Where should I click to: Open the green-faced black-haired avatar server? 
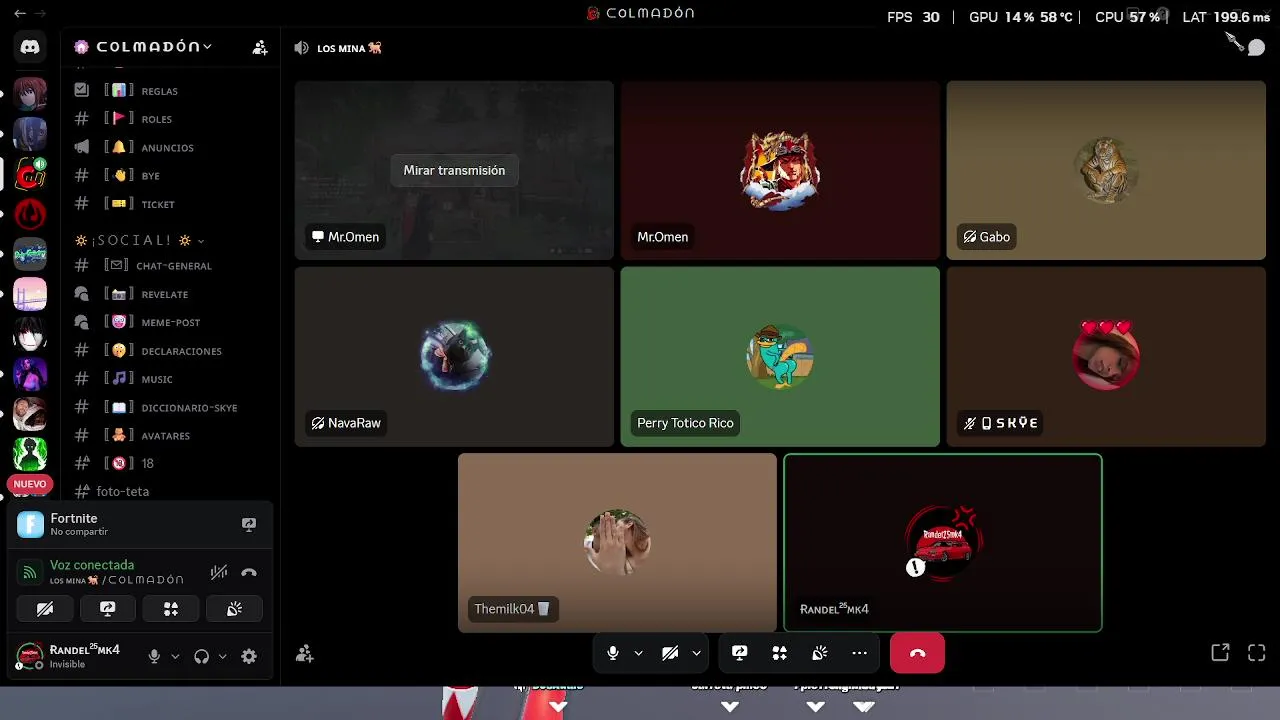pyautogui.click(x=30, y=454)
